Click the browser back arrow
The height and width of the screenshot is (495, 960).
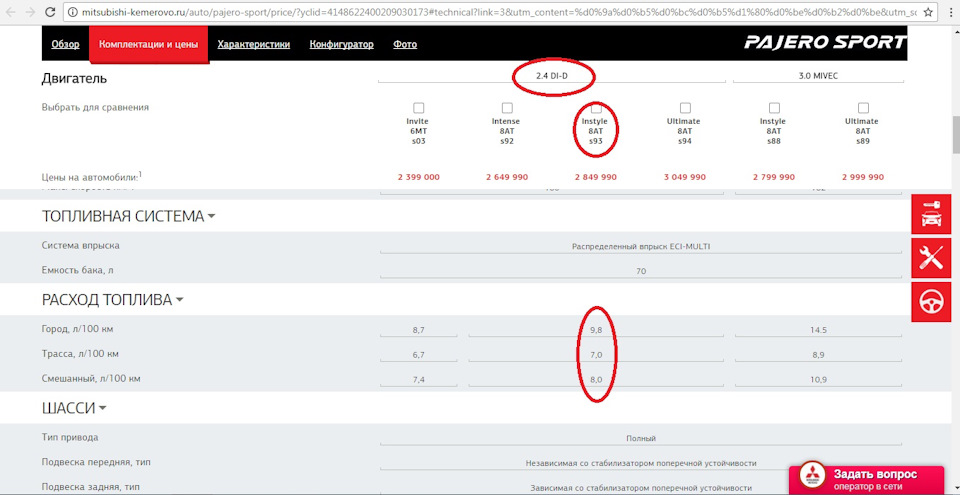[x=10, y=12]
